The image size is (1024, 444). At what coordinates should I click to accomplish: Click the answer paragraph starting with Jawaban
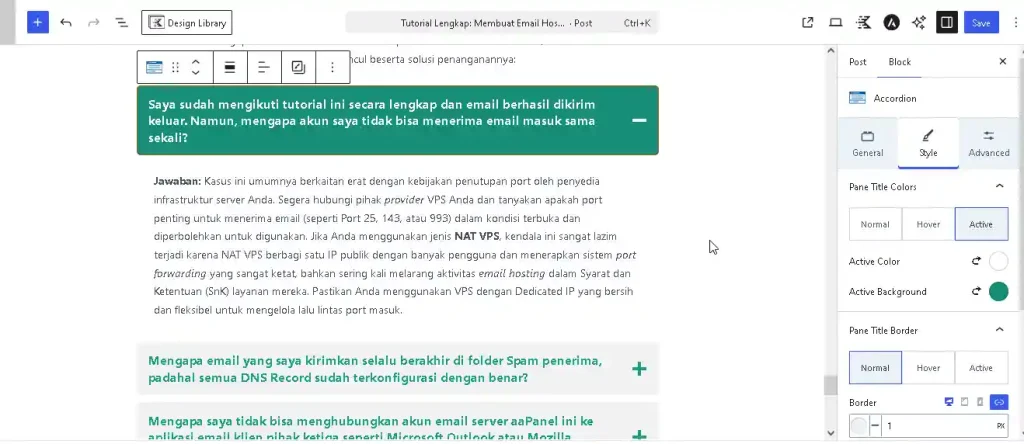point(395,245)
